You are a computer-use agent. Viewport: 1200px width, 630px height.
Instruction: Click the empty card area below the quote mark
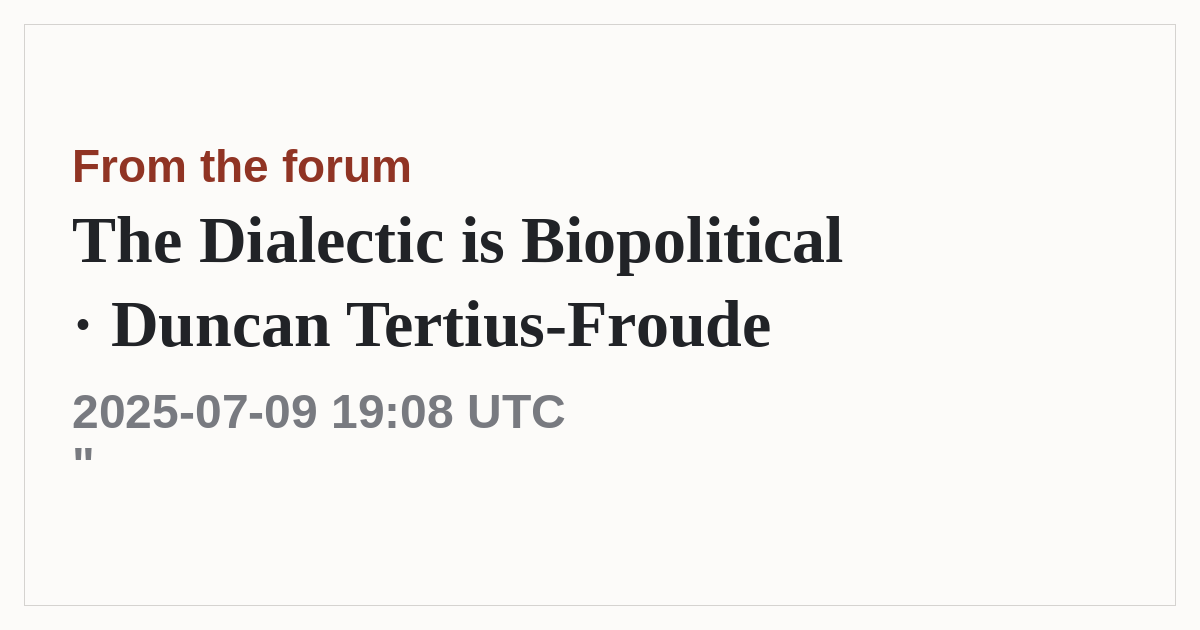click(x=600, y=535)
